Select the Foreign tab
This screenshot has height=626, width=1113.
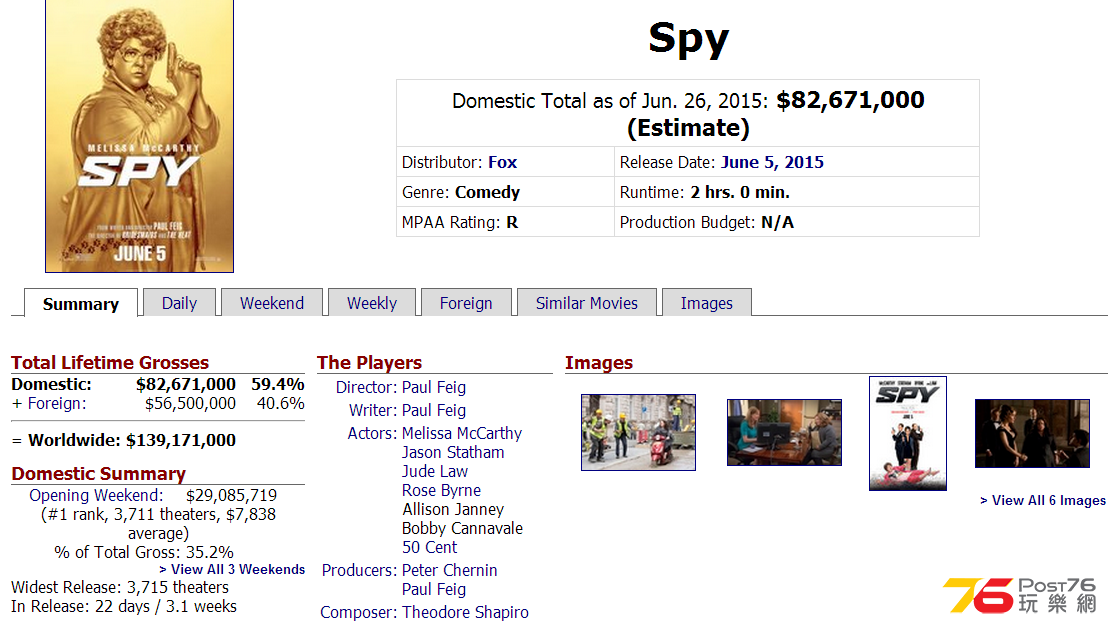[x=466, y=303]
